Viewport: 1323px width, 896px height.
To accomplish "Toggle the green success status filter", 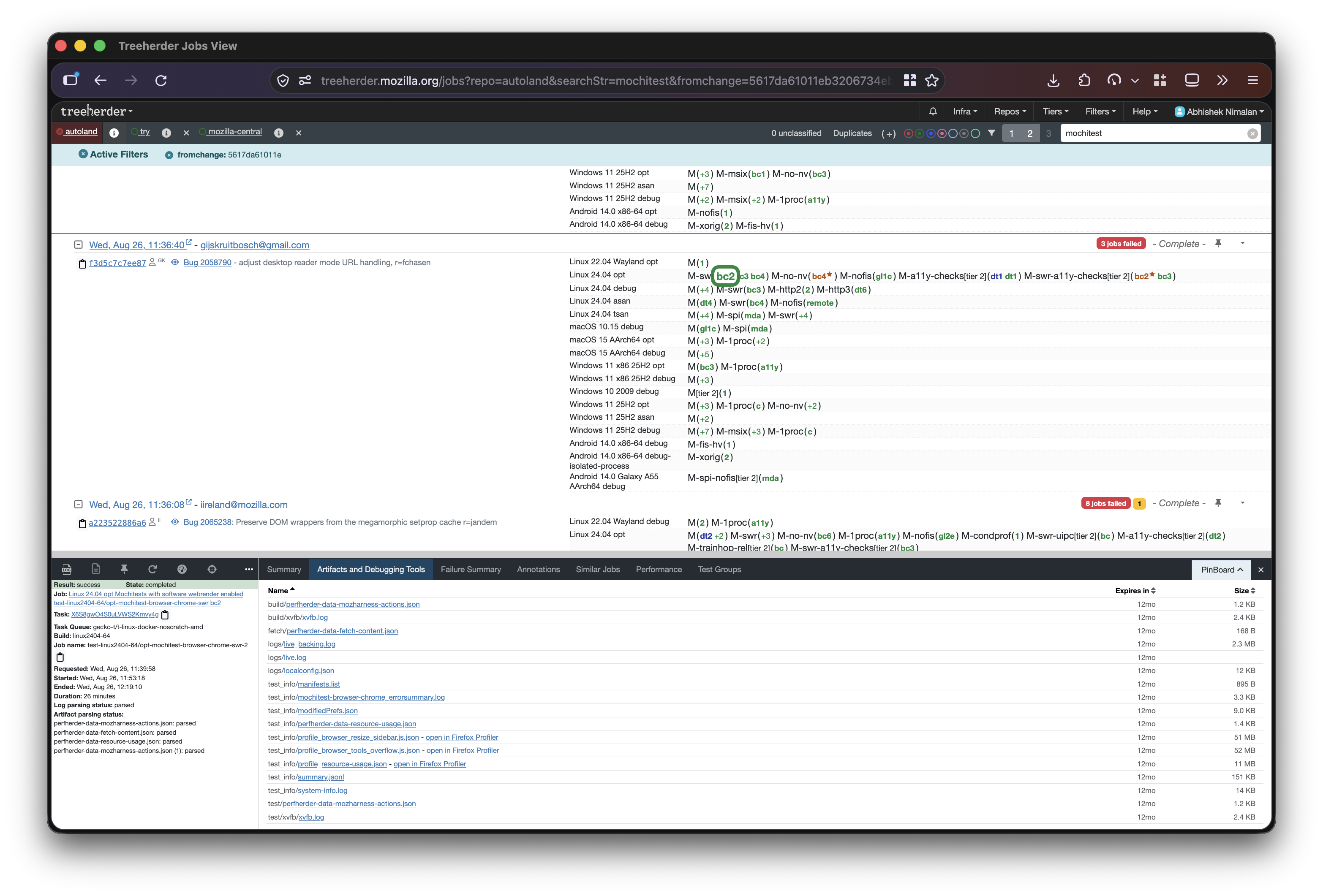I will click(919, 134).
